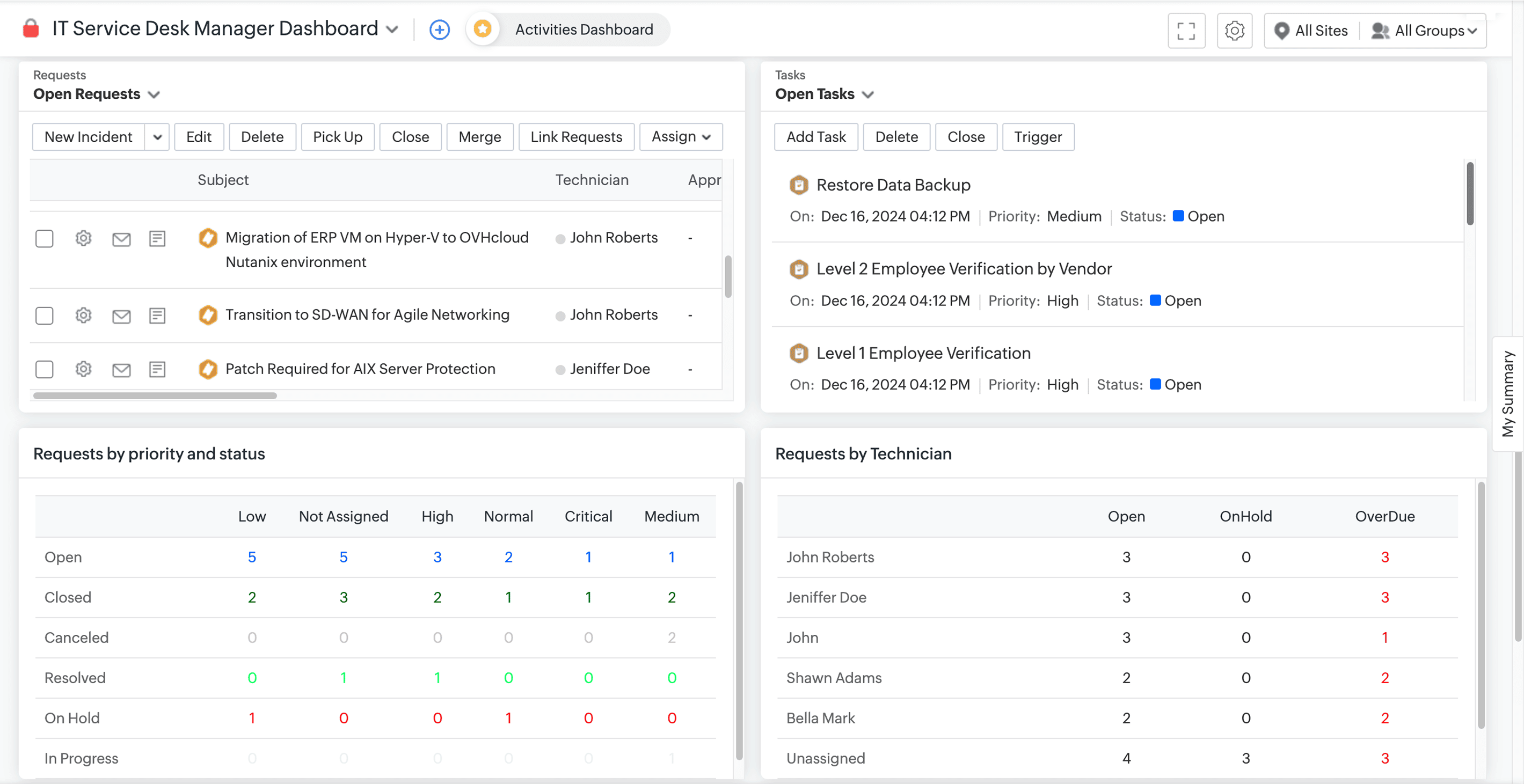Click the horizontal scrollbar under Open Requests
Image resolution: width=1524 pixels, height=784 pixels.
[154, 395]
